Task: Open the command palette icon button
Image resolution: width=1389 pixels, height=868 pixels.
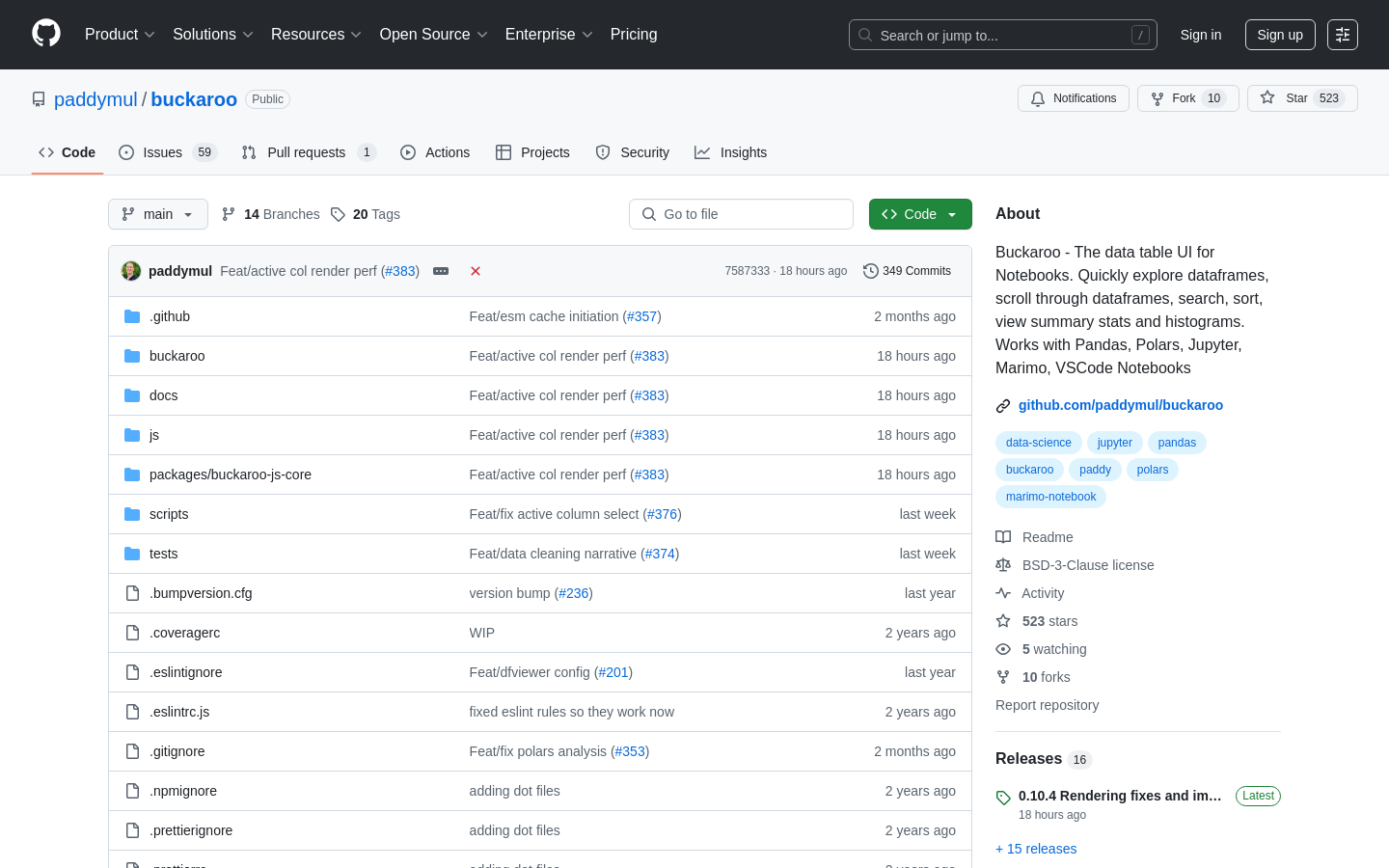Action: [x=1343, y=35]
